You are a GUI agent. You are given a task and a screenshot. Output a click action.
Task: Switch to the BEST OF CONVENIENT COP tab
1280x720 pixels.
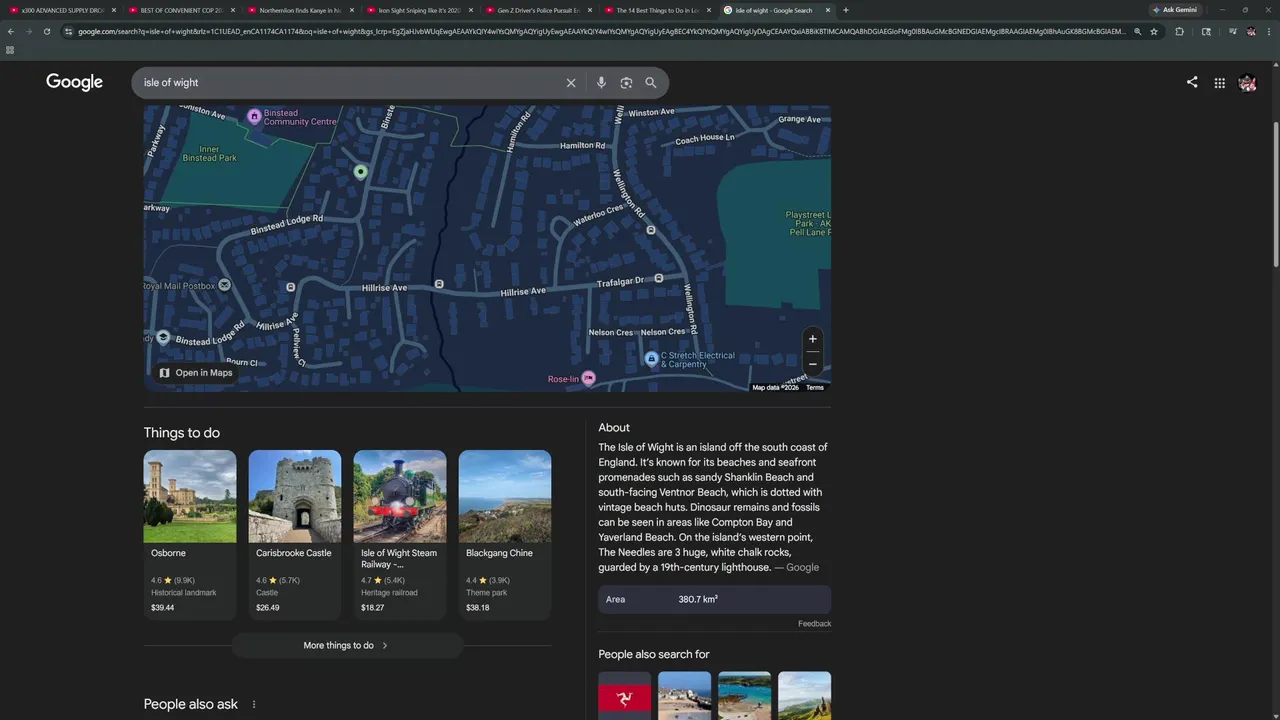181,10
